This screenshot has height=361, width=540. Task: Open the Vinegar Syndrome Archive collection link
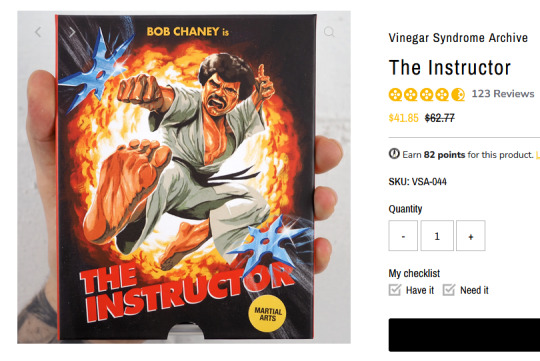458,38
